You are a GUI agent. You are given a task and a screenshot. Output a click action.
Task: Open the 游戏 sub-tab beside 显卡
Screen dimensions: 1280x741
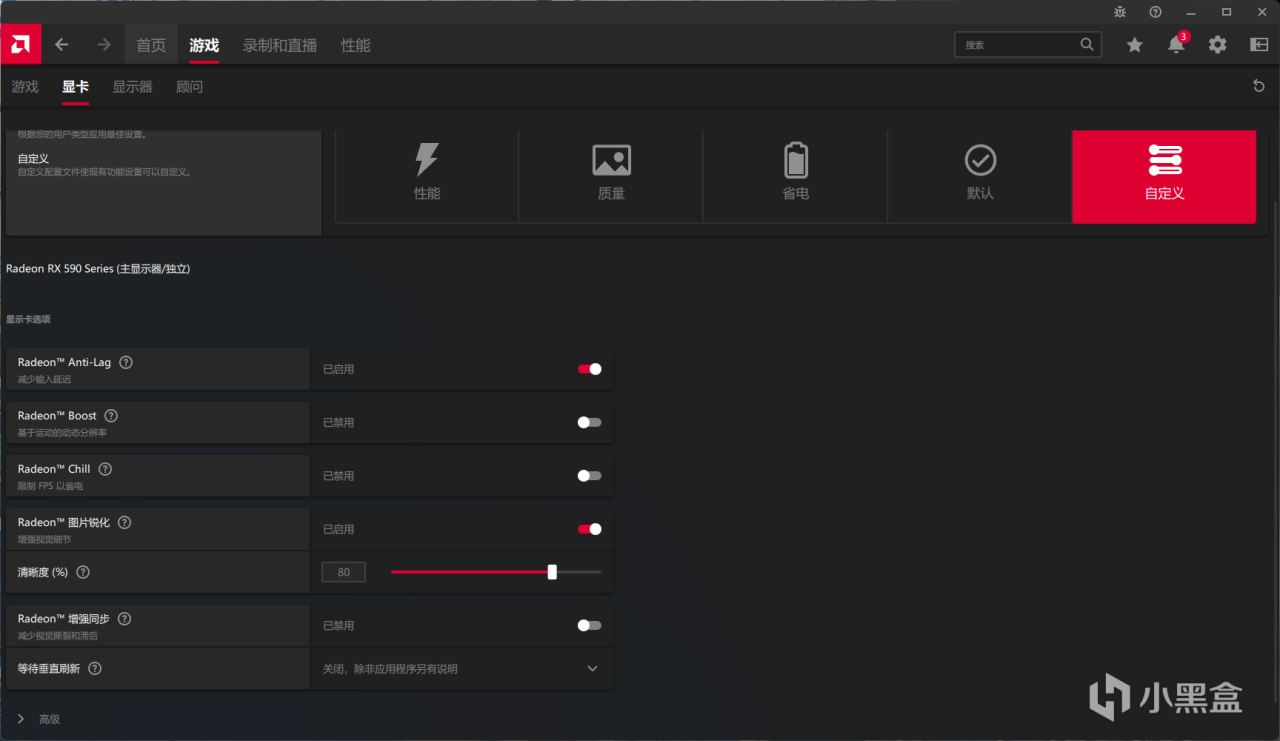click(x=25, y=87)
